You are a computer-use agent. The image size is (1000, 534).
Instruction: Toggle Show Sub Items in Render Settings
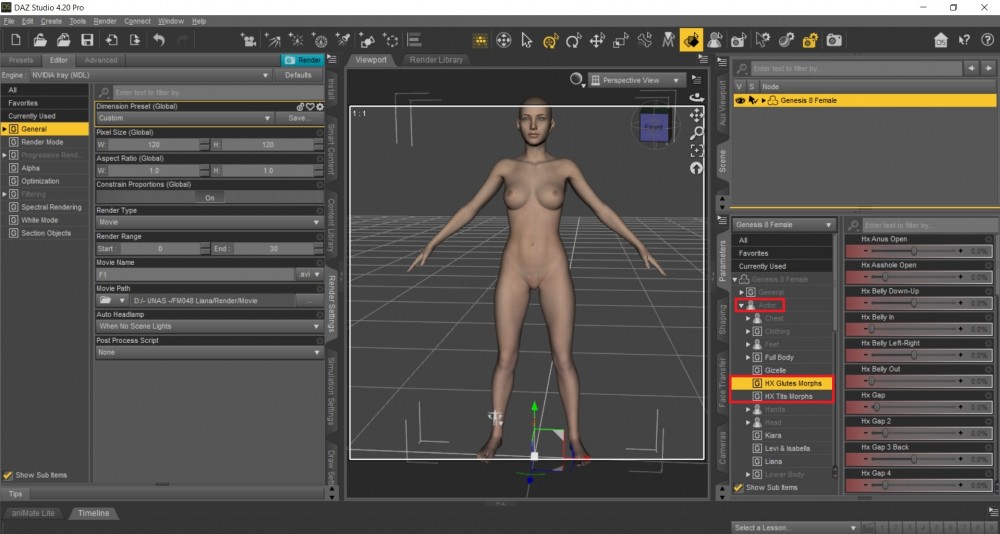pyautogui.click(x=8, y=475)
